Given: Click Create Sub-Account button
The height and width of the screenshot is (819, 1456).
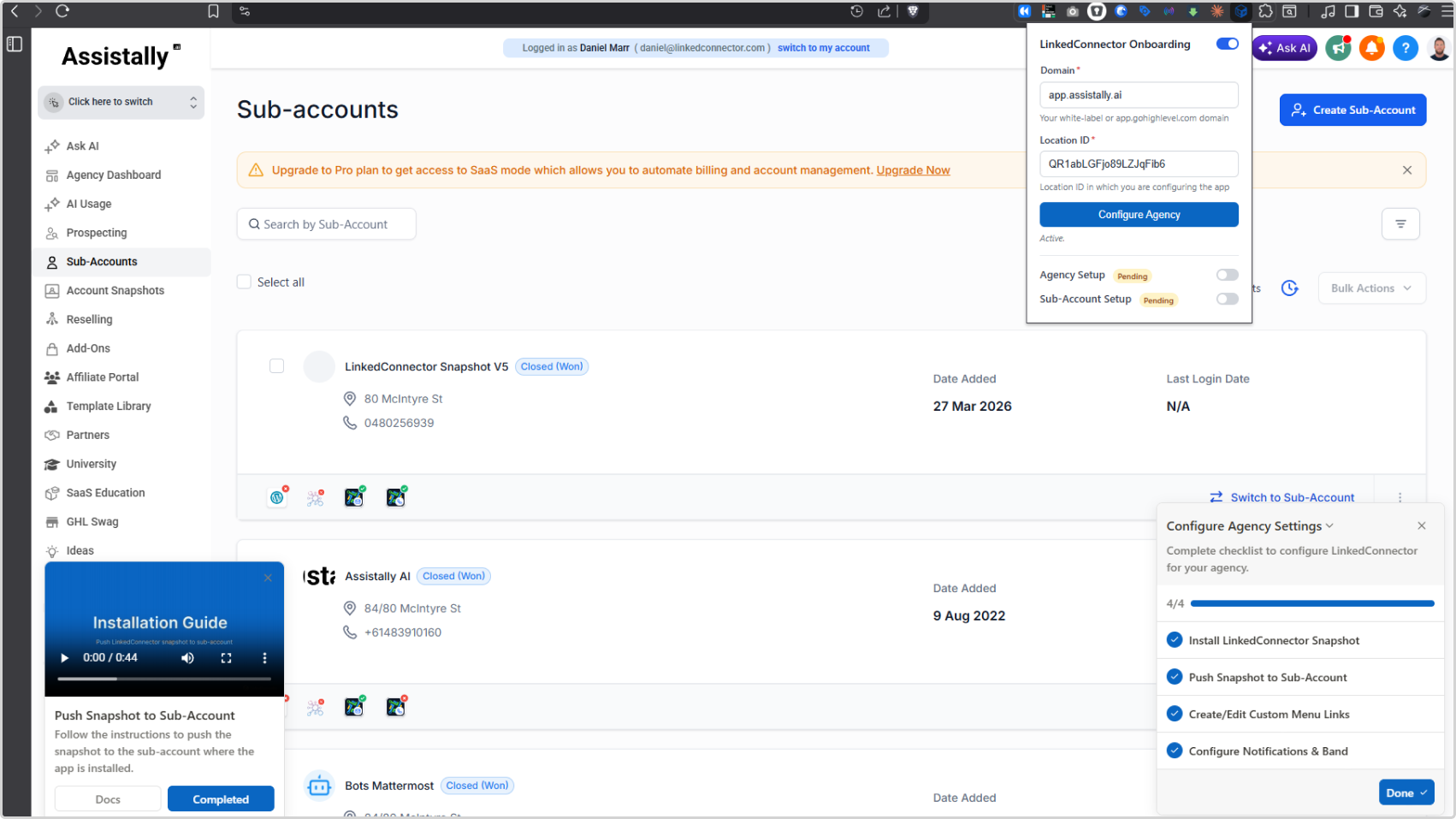Looking at the screenshot, I should click(x=1352, y=110).
